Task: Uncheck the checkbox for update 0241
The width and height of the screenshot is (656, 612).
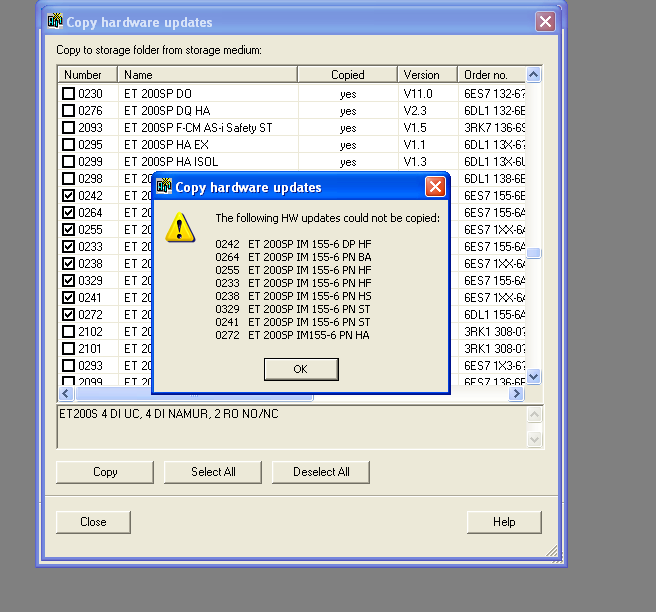Action: coord(68,297)
